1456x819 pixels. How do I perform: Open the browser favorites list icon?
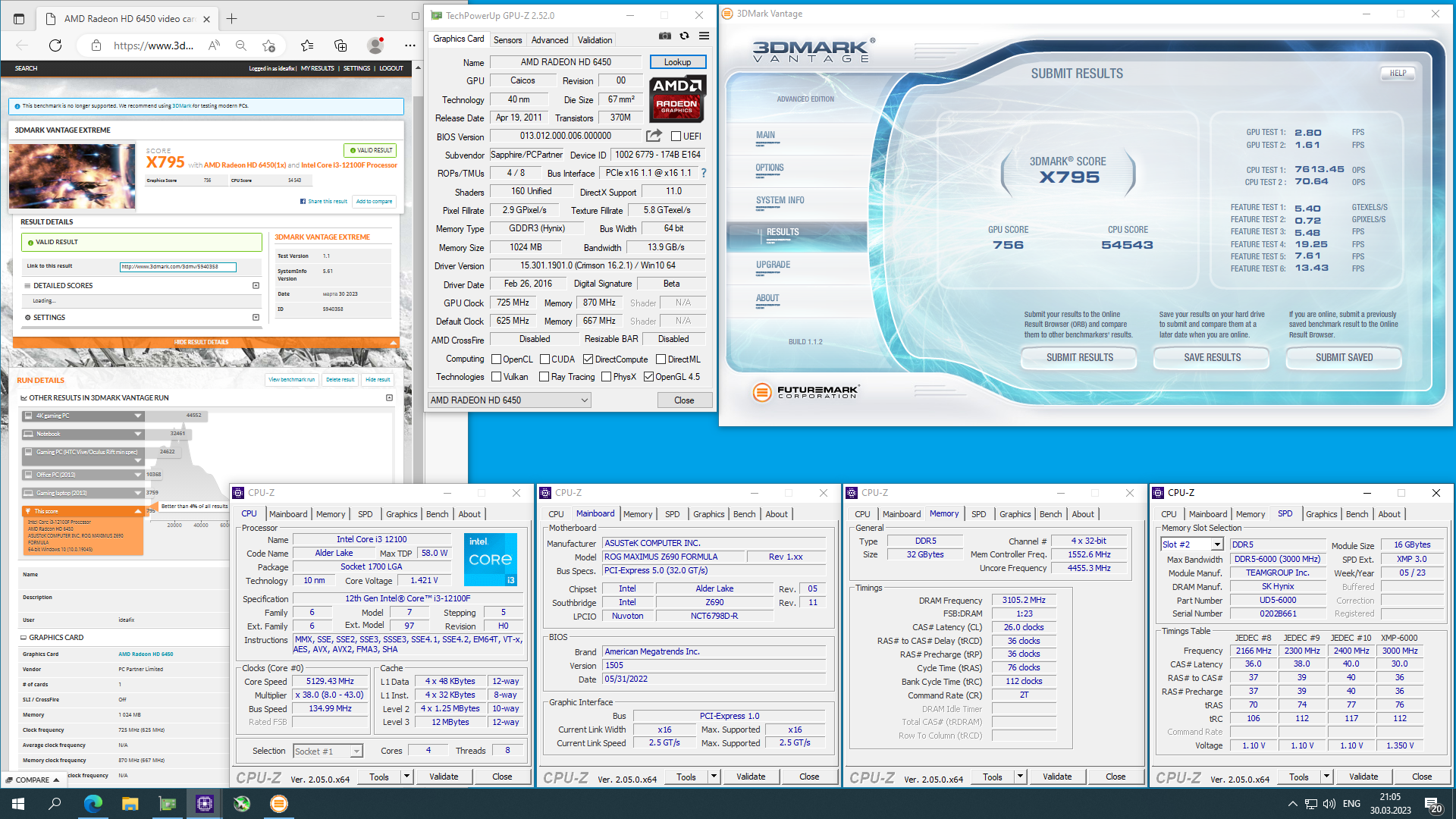click(306, 45)
